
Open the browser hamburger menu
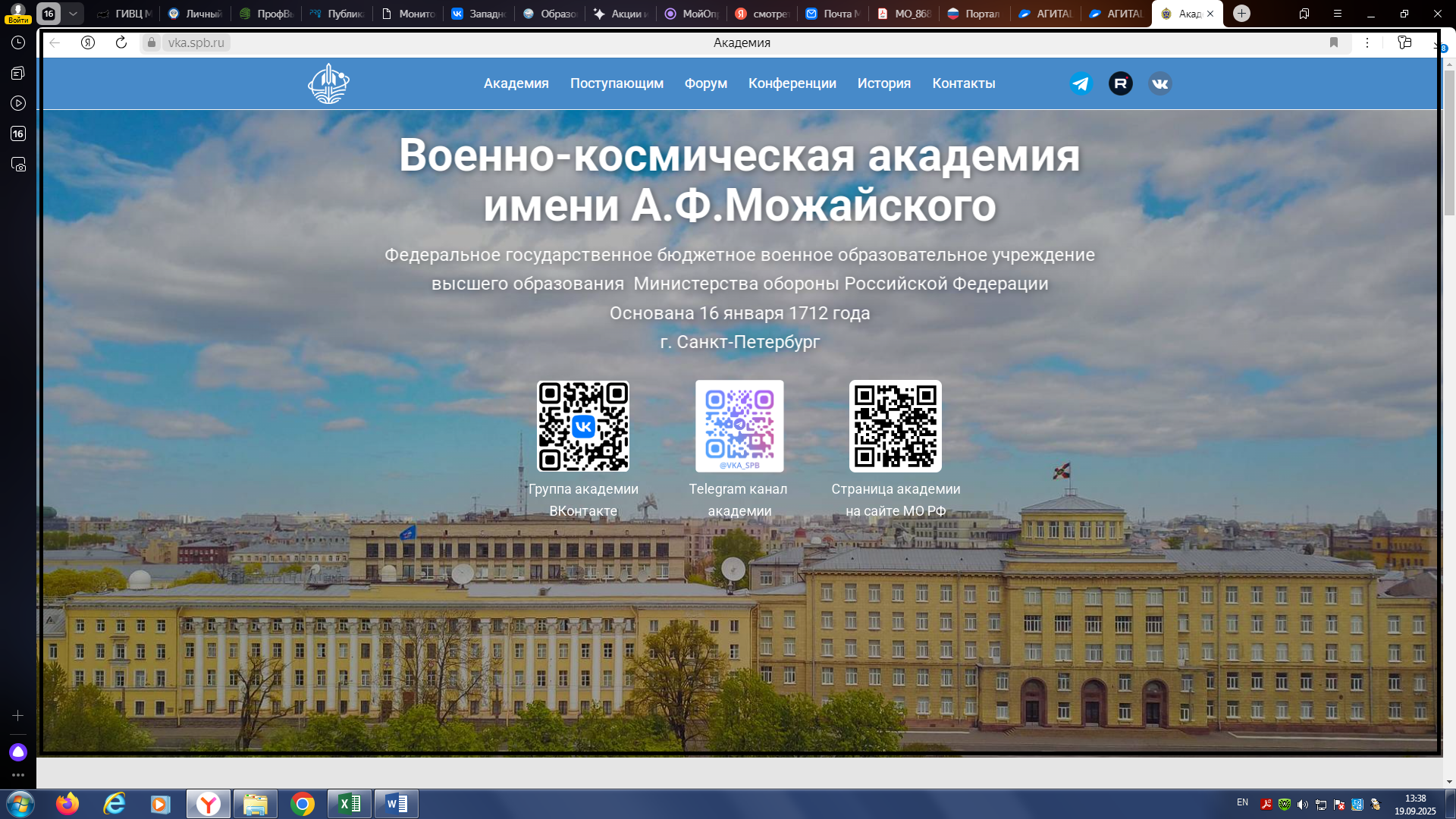coord(1338,14)
